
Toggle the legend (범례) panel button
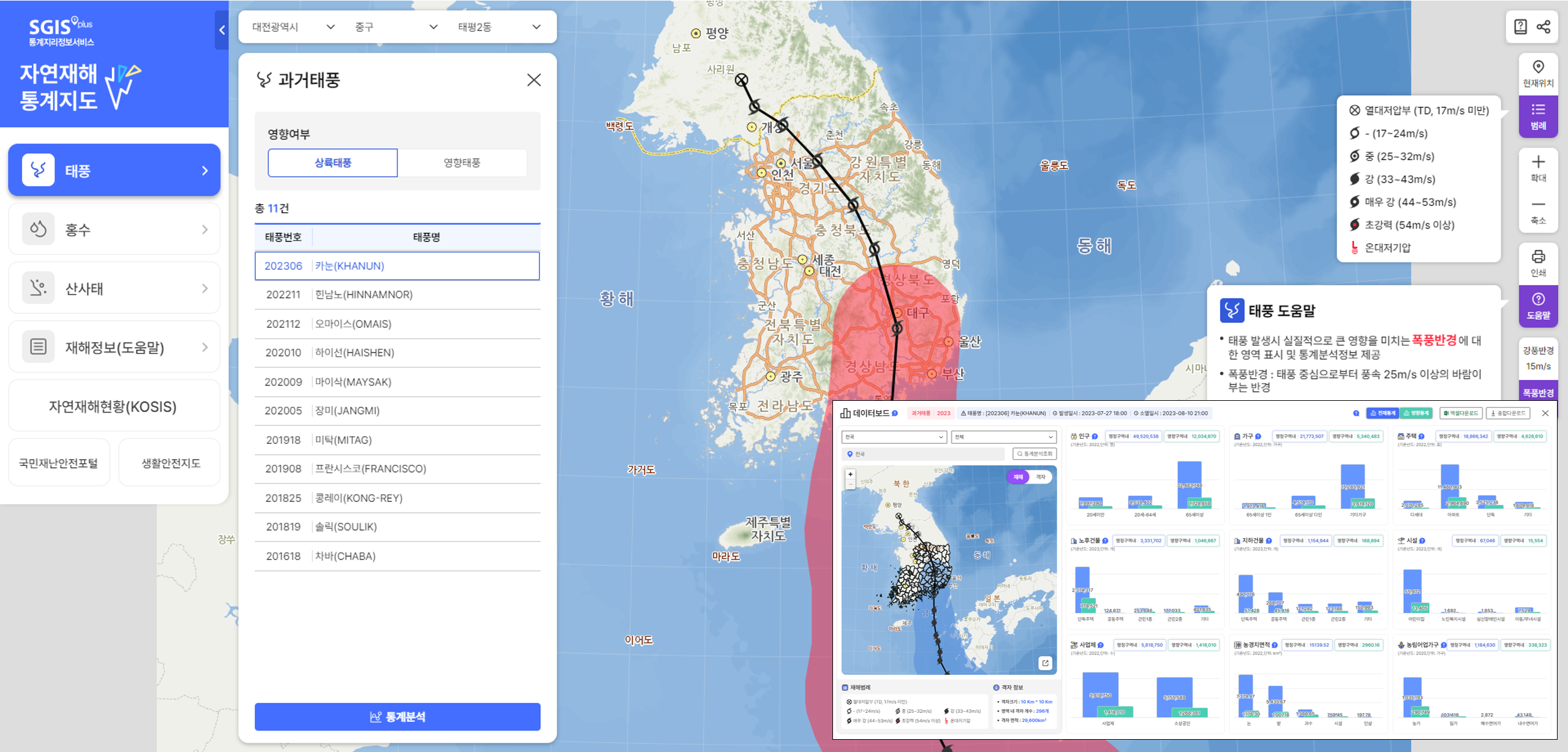(x=1538, y=116)
